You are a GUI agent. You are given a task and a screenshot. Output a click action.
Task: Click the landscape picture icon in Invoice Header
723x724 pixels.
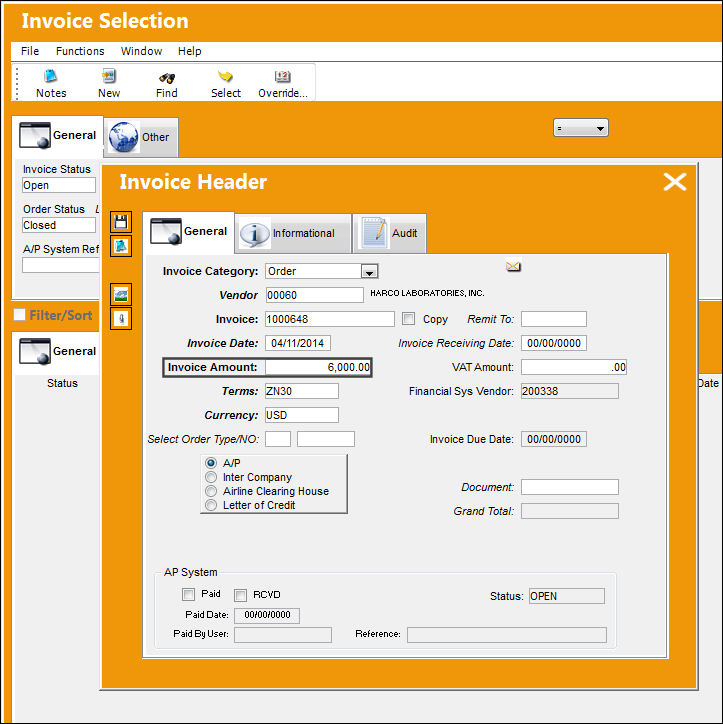(121, 295)
